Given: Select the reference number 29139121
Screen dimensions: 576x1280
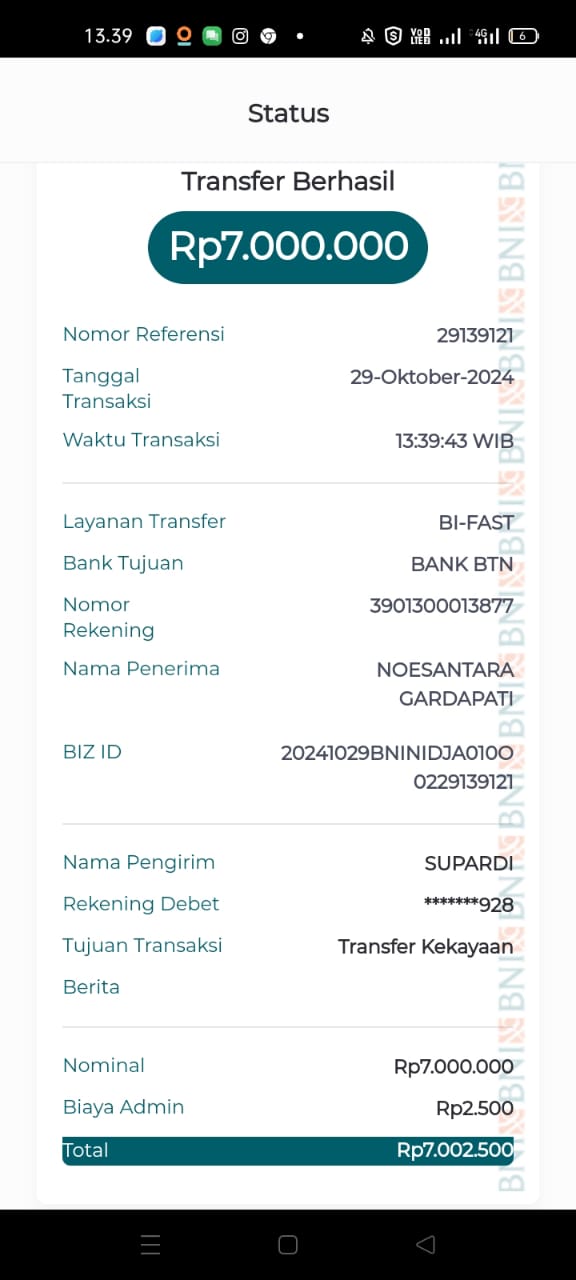Looking at the screenshot, I should click(x=474, y=334).
